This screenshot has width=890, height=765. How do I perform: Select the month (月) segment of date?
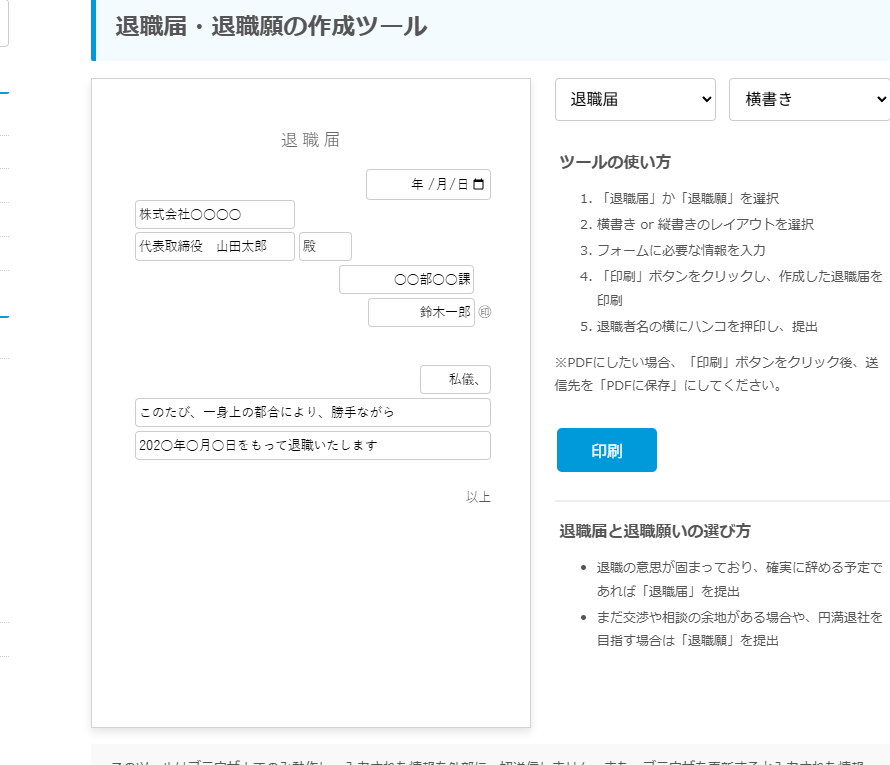(x=441, y=184)
